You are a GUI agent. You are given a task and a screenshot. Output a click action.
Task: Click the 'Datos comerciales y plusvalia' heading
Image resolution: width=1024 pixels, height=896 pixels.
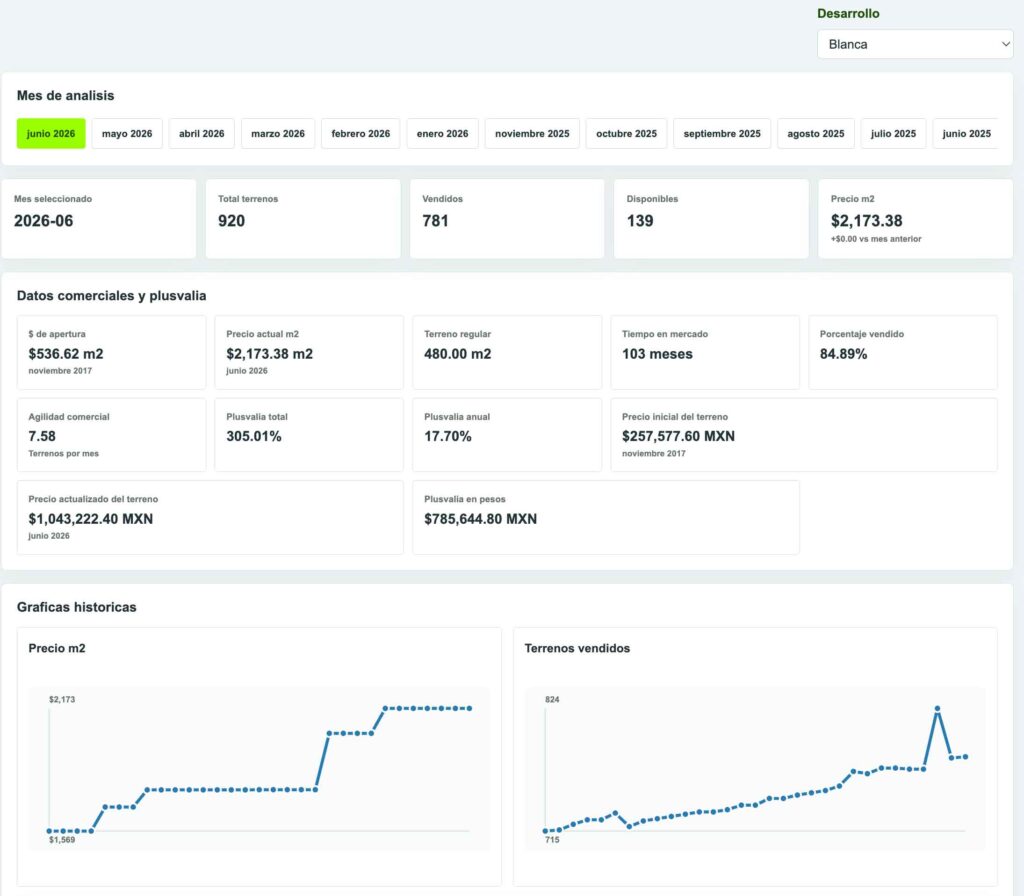click(x=111, y=296)
